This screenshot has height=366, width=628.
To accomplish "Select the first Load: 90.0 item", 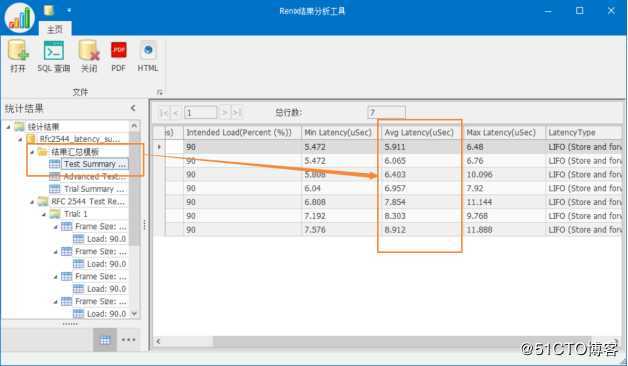I will coord(106,239).
